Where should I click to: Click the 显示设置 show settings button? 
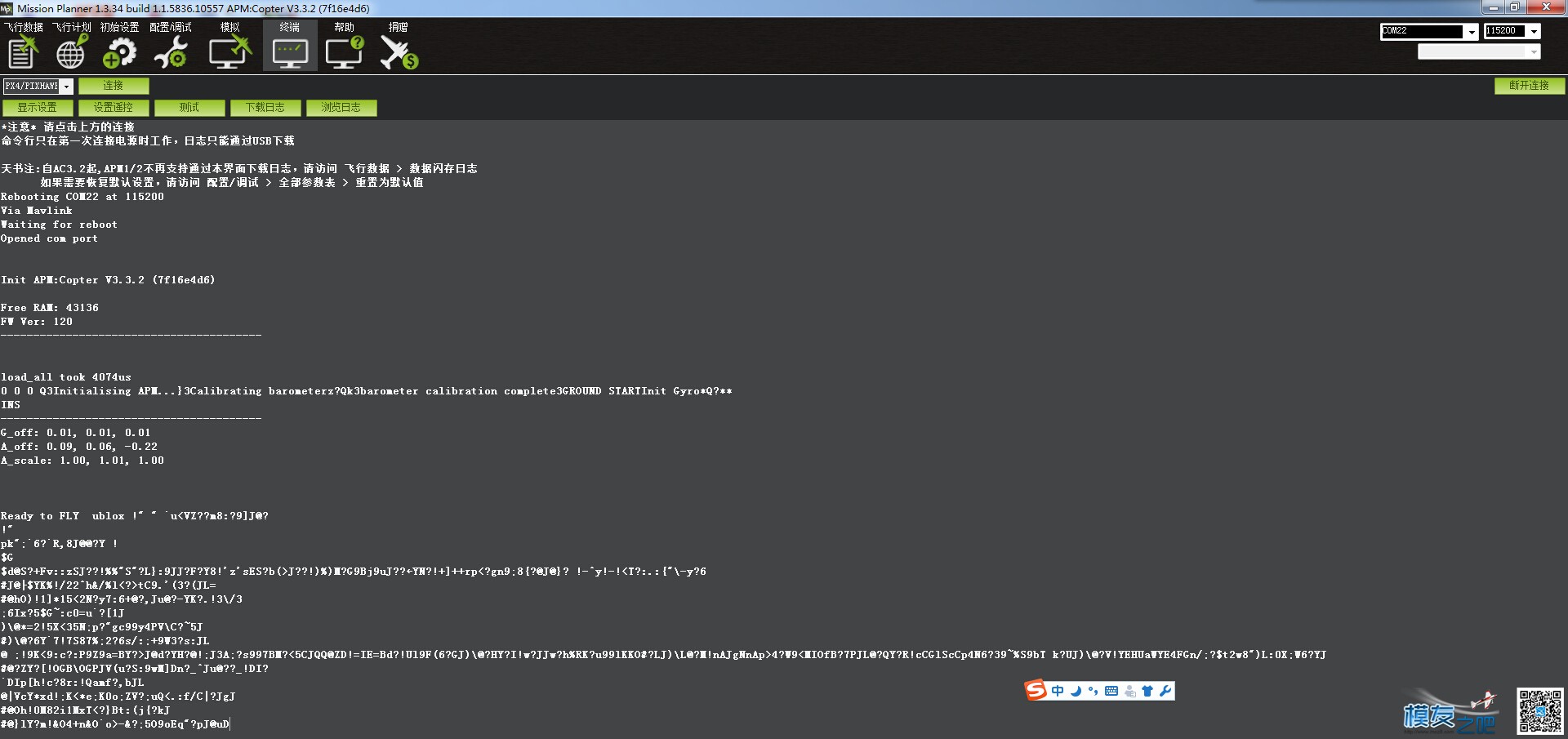(x=38, y=108)
